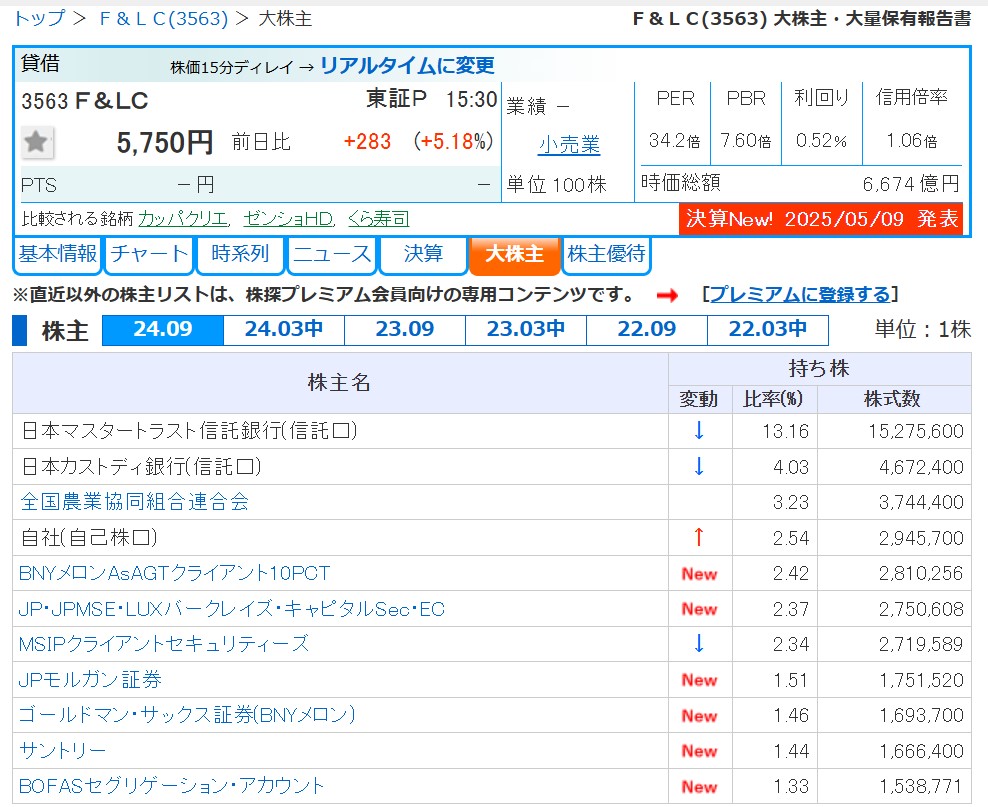Go to トップ breadcrumb link
The image size is (988, 807).
38,19
